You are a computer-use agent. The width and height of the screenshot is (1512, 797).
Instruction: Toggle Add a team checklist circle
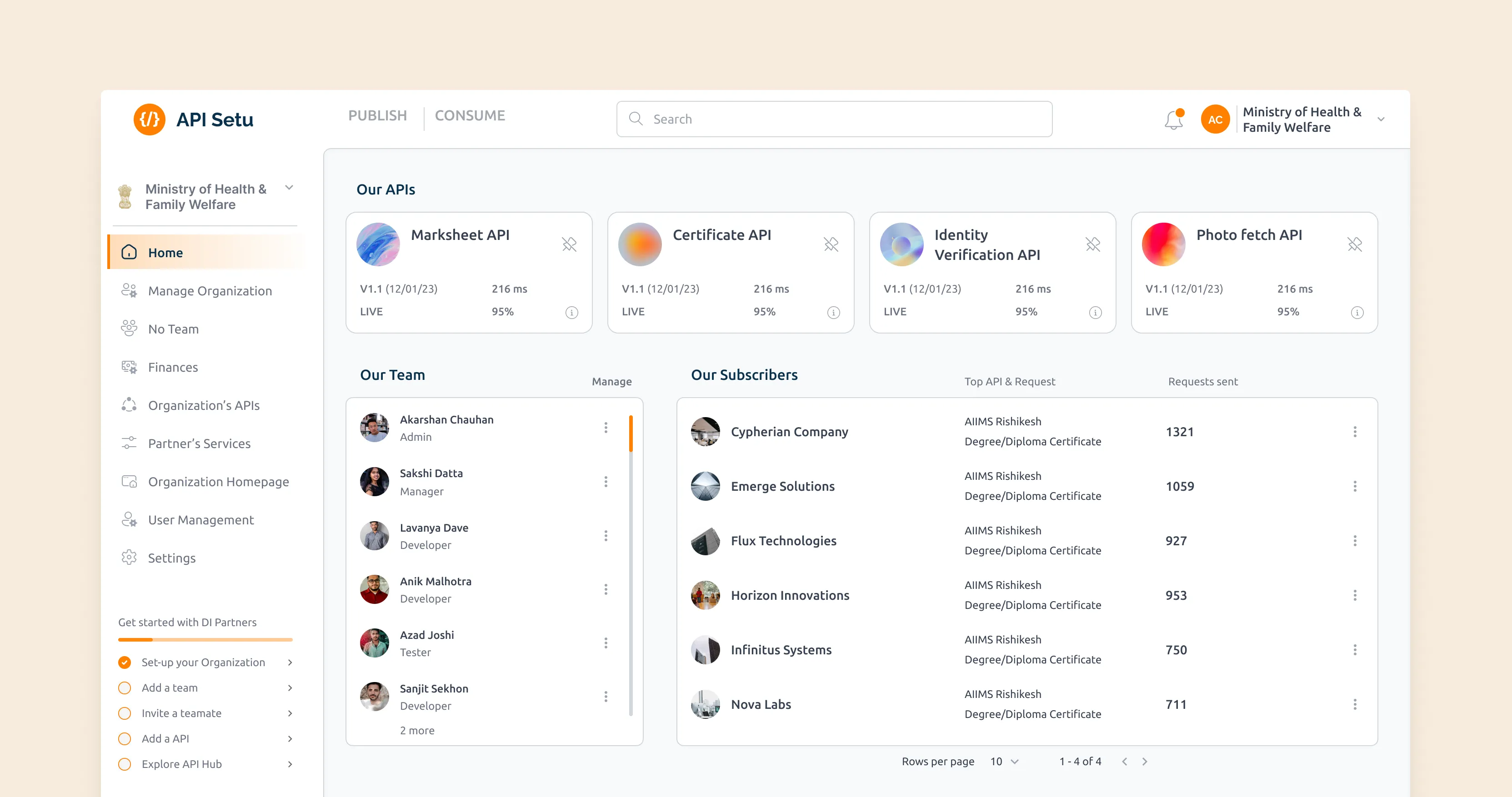[x=125, y=688]
